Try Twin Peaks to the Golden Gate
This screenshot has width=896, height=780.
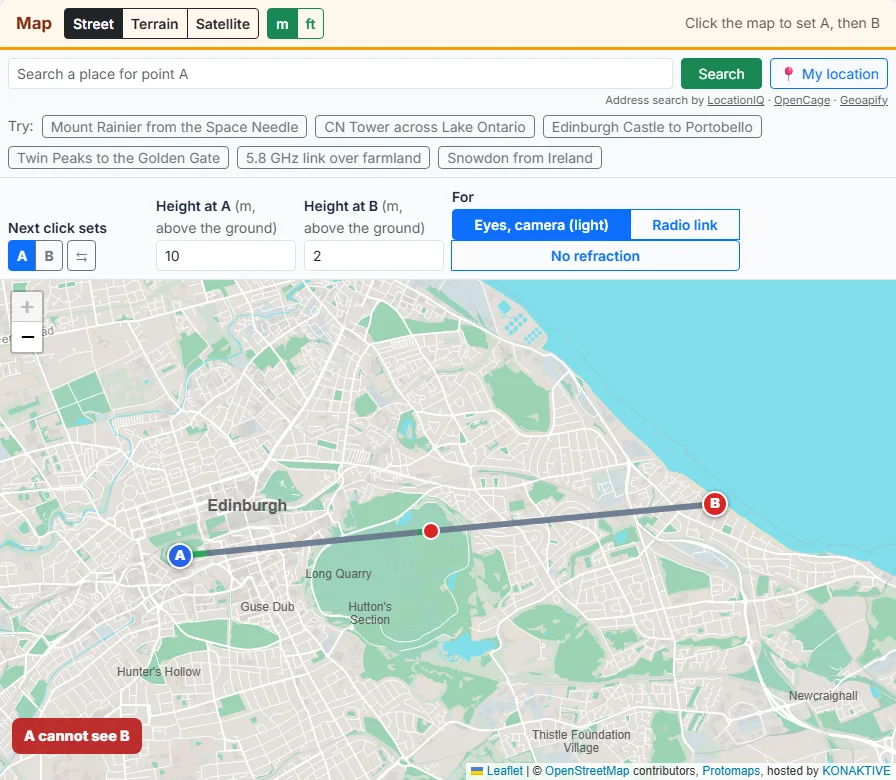pos(118,158)
